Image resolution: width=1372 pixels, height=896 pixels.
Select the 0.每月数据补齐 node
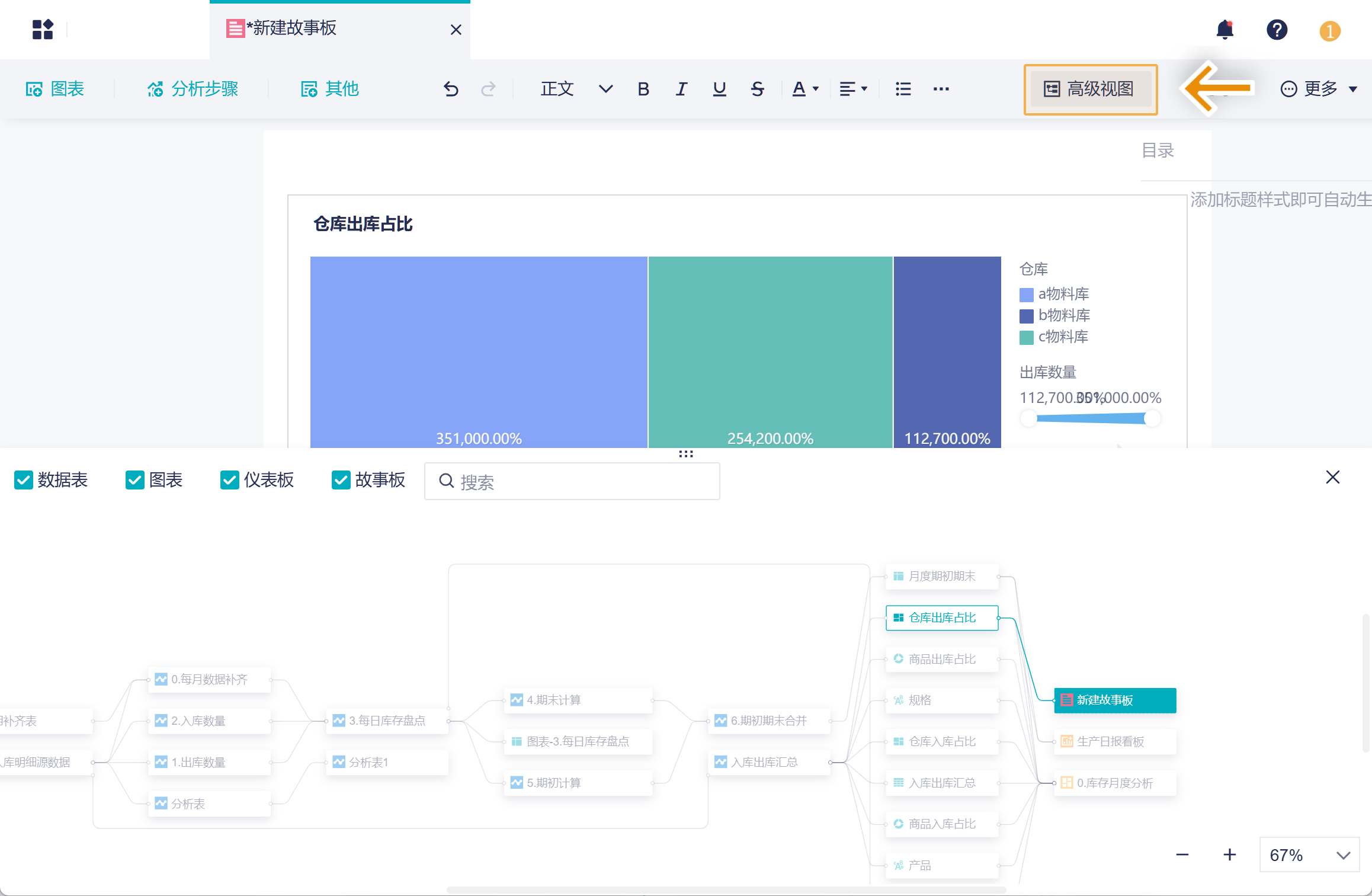point(210,679)
